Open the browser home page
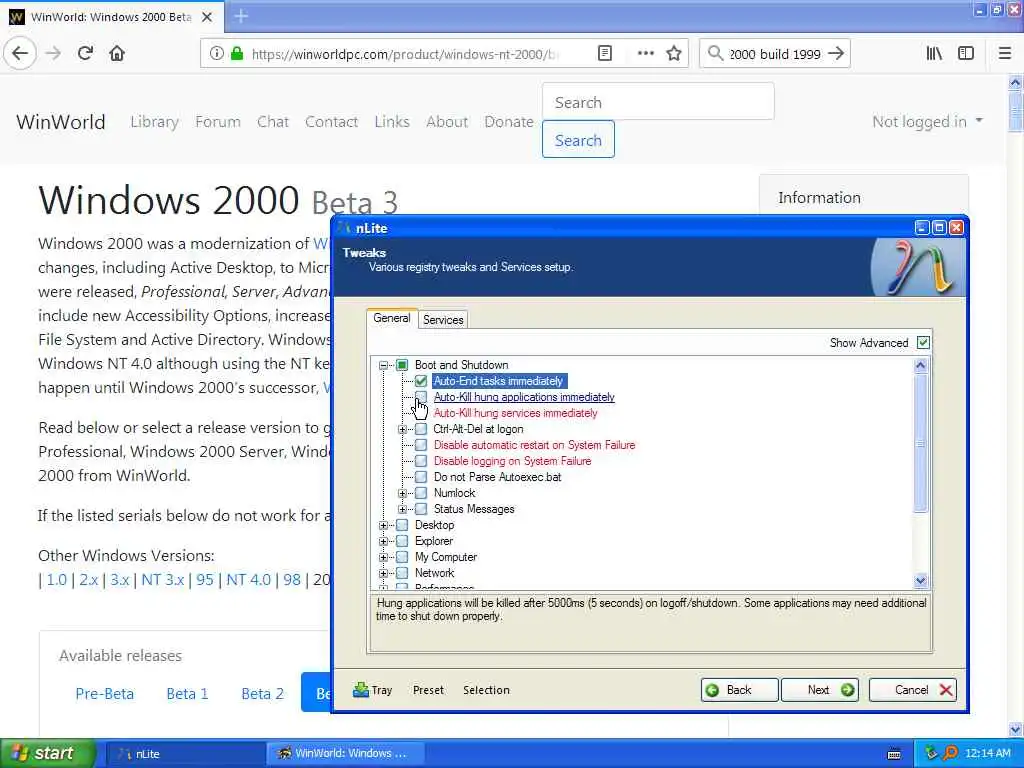Viewport: 1024px width, 768px height. coord(117,54)
